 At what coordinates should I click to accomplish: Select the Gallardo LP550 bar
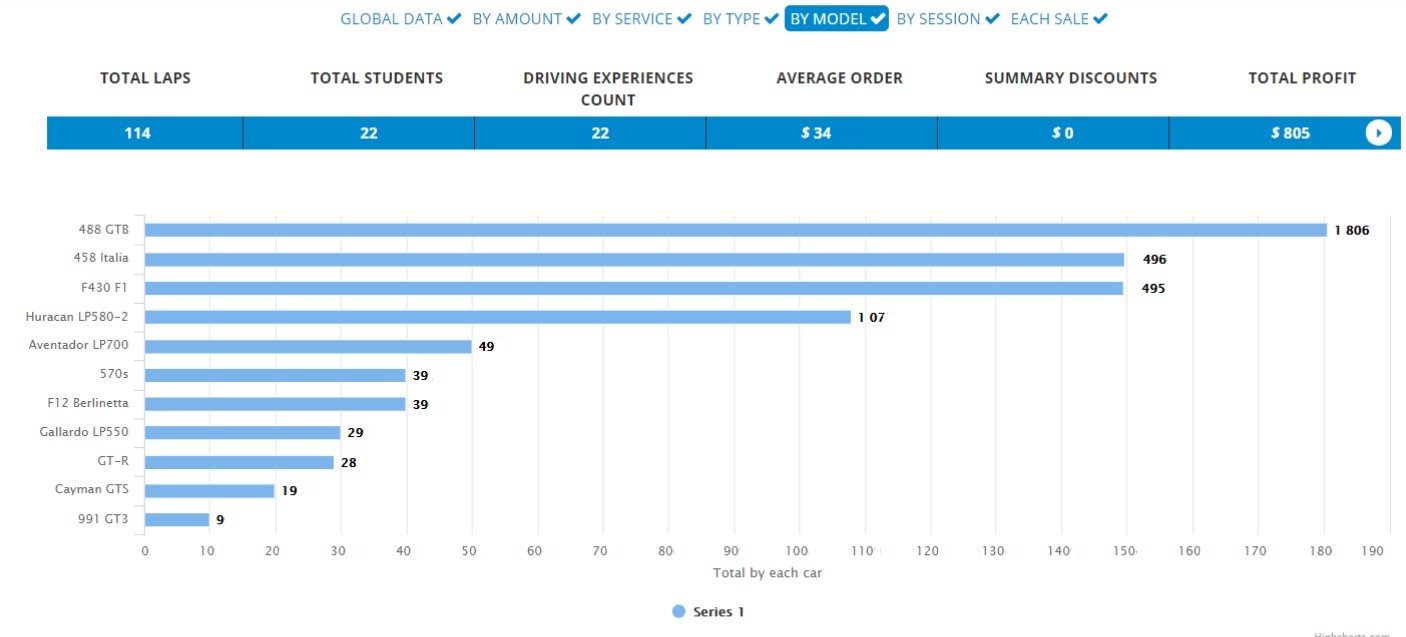(243, 433)
